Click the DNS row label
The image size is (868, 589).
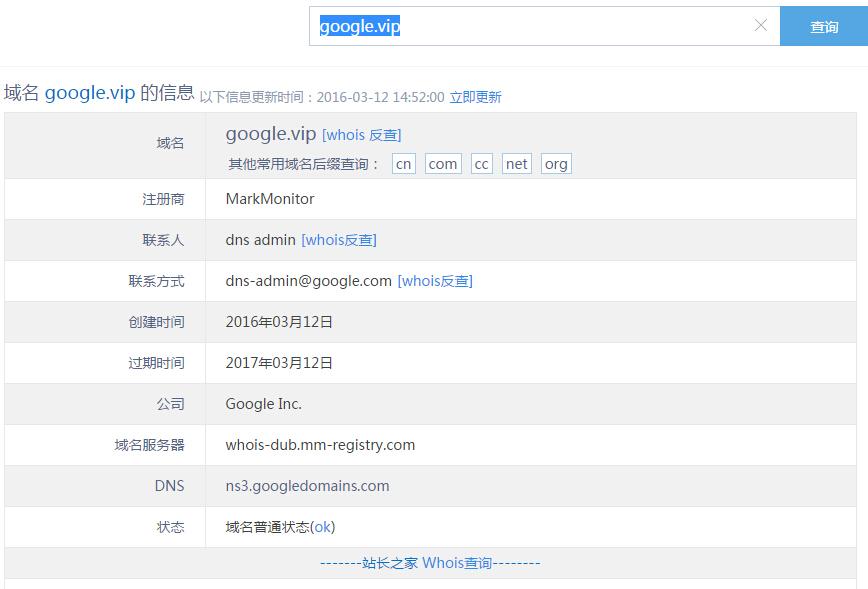tap(169, 486)
